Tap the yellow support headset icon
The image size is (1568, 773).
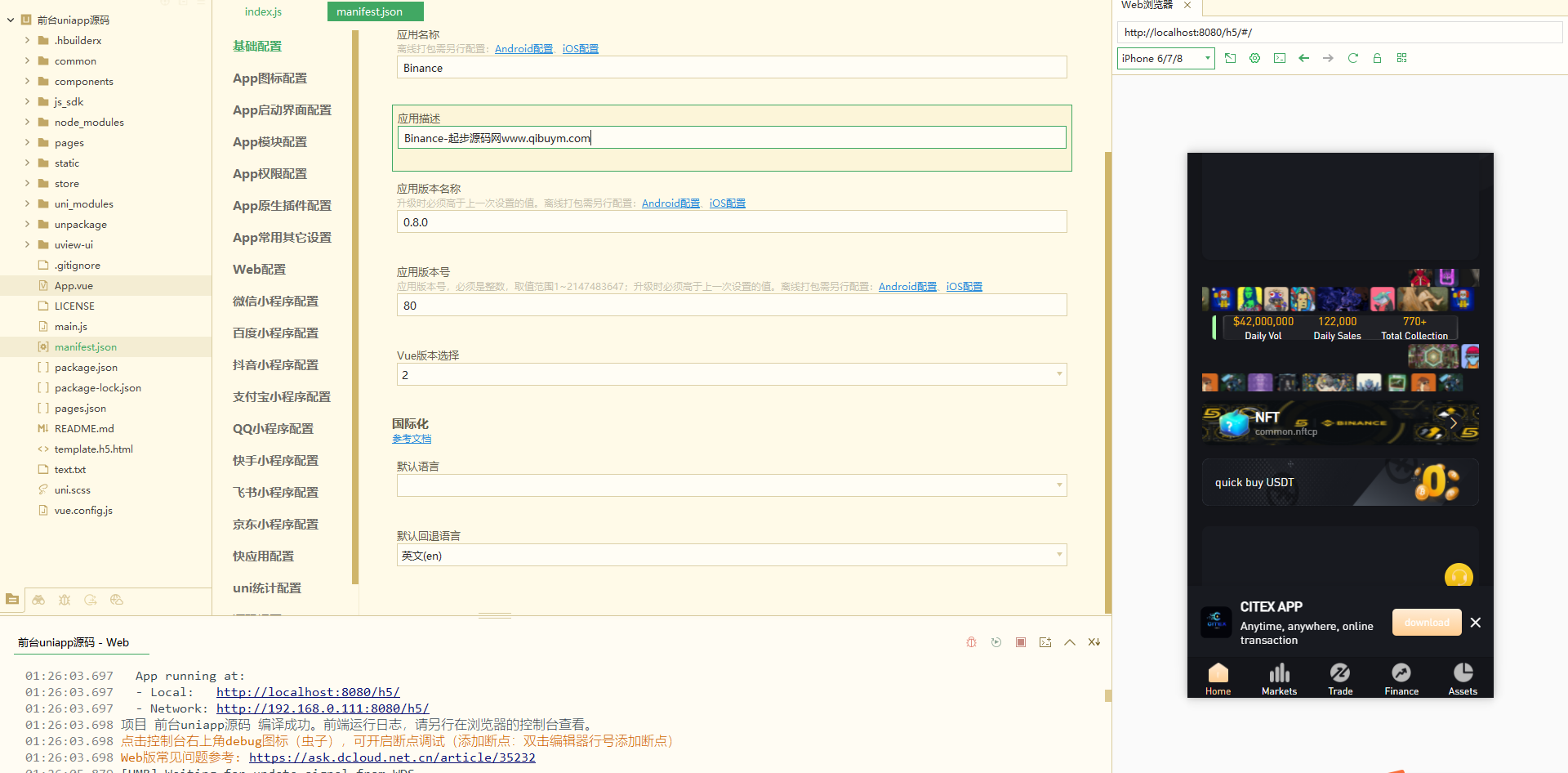coord(1459,575)
